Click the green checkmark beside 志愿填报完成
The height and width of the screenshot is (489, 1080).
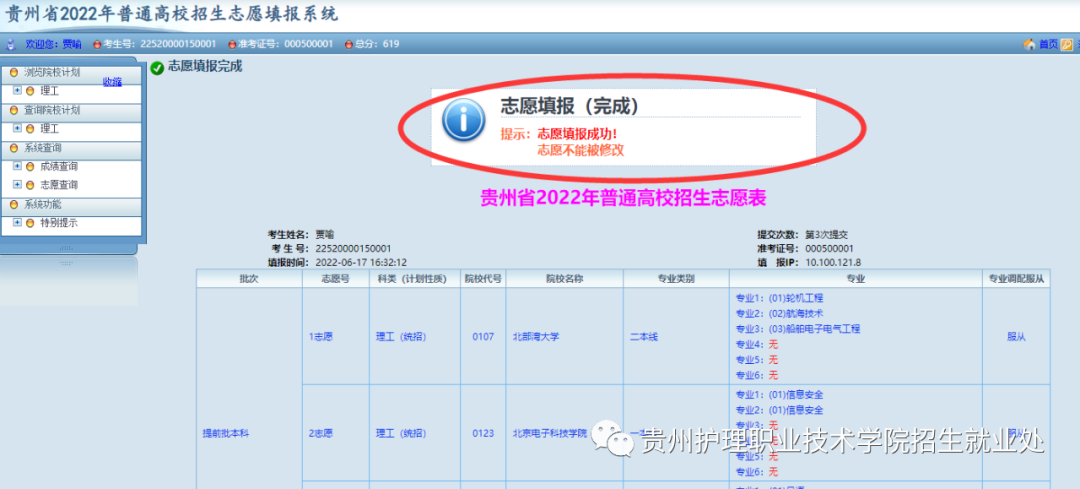157,68
